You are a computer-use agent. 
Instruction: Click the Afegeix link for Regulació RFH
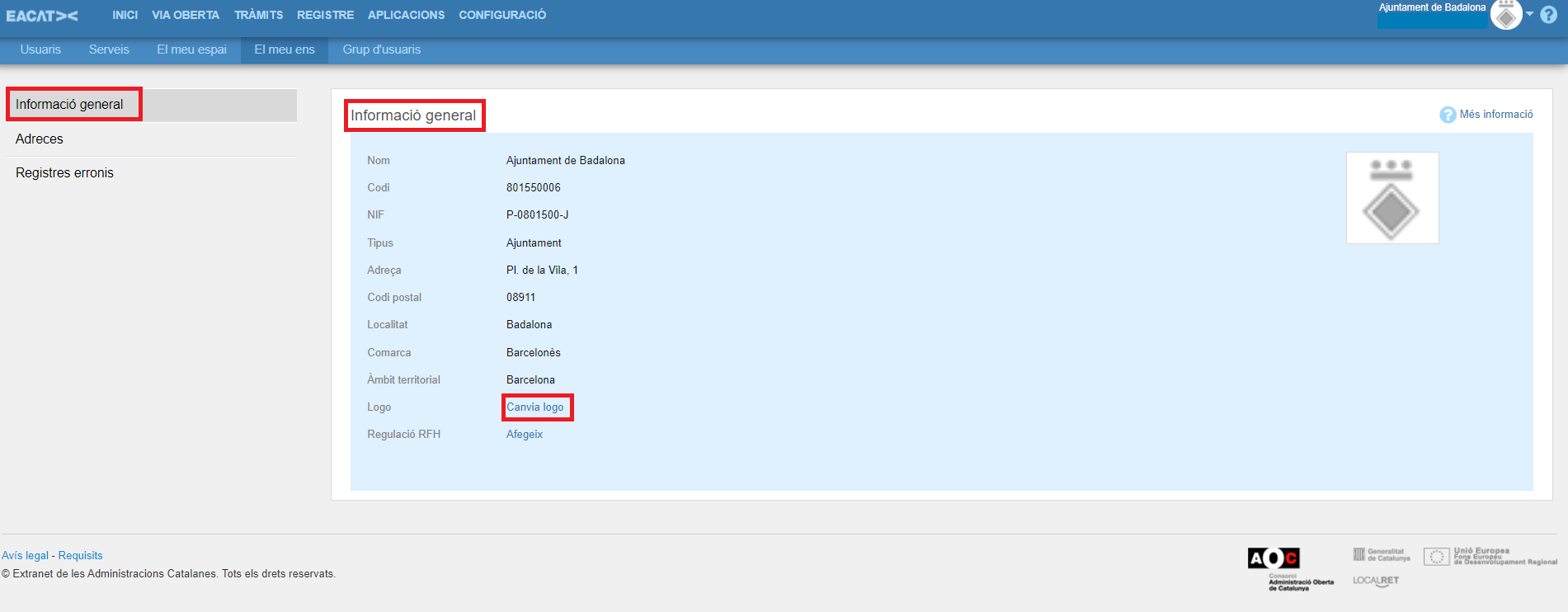(x=525, y=434)
